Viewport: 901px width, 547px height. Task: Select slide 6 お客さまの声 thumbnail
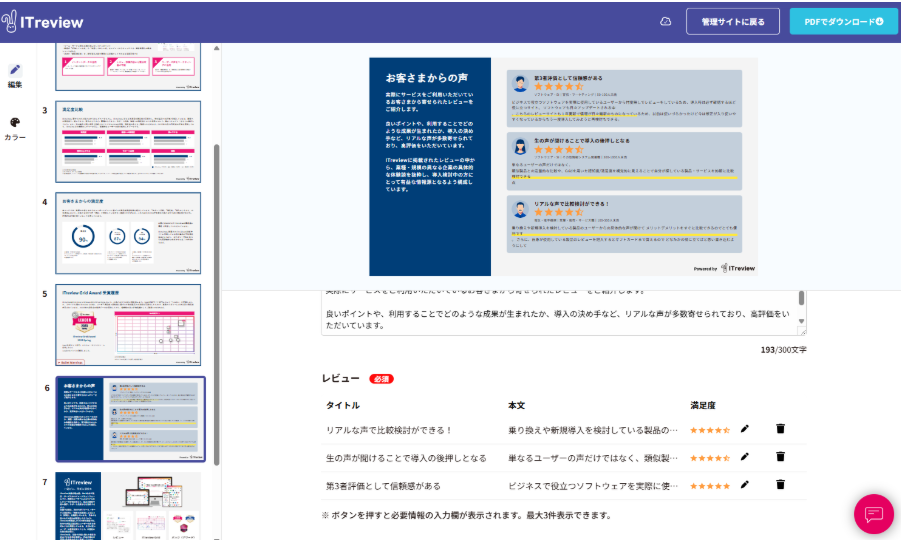(x=130, y=419)
